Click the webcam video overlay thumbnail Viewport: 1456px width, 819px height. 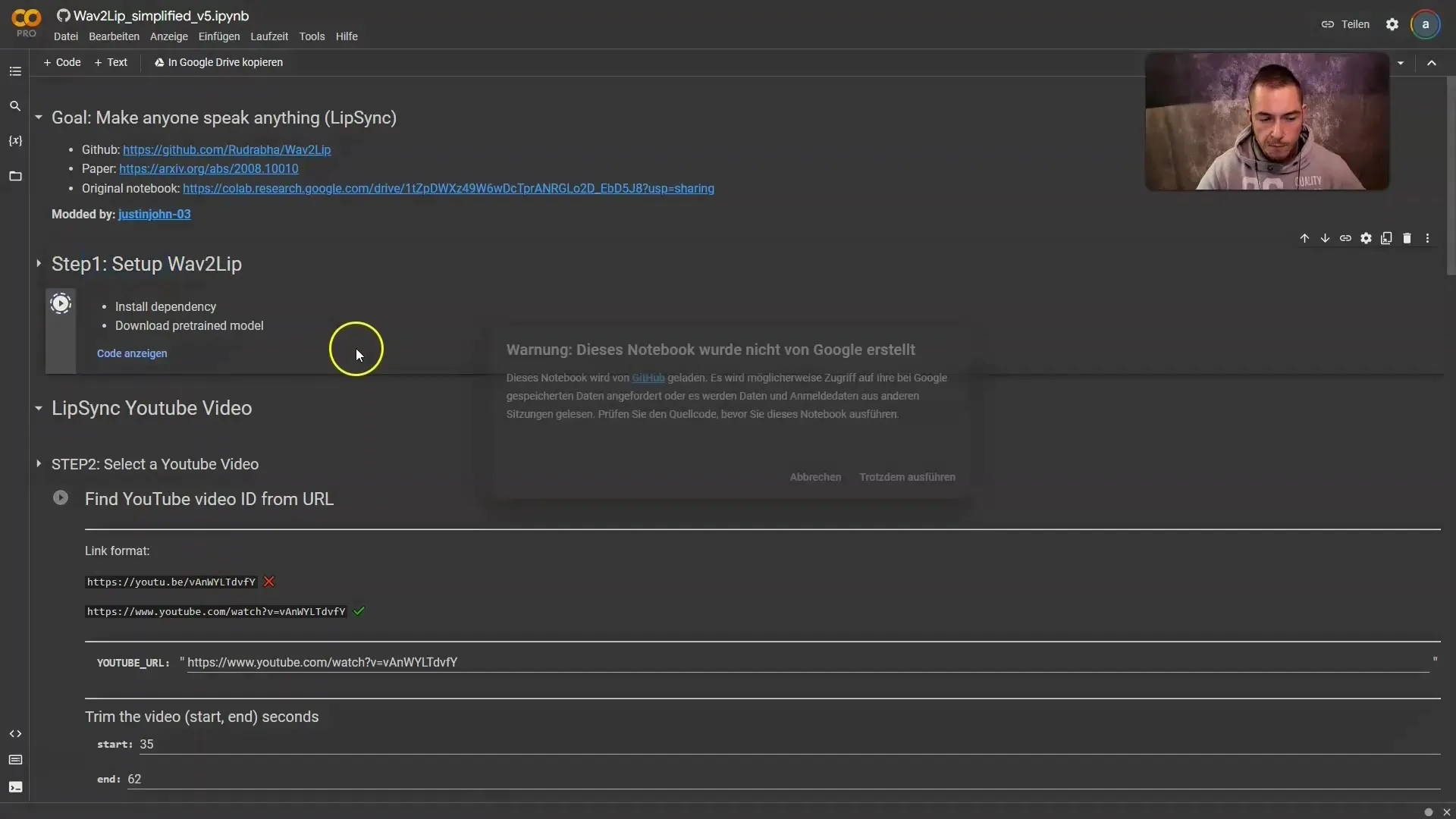click(1266, 121)
